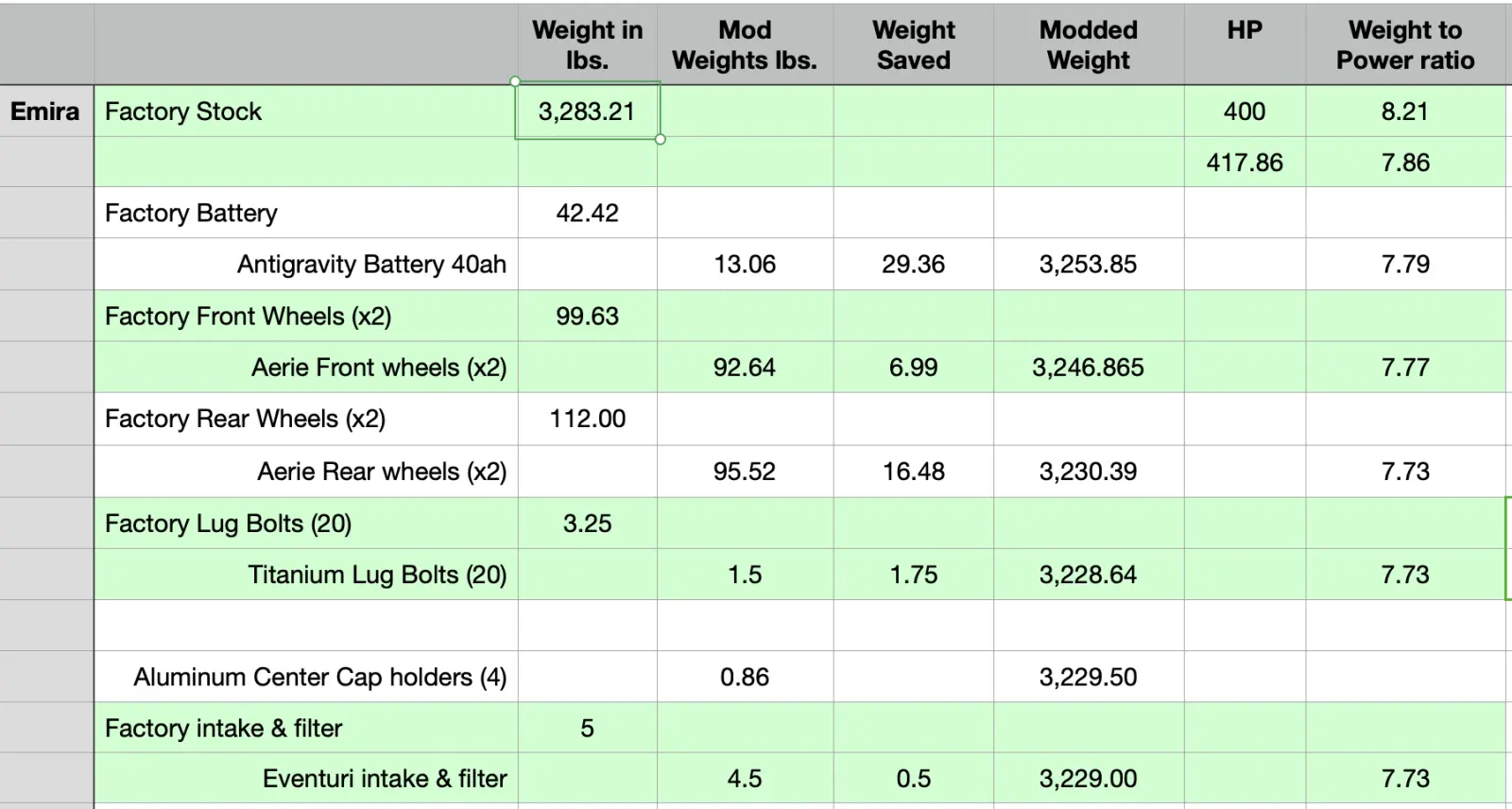Select the HP column header cell
This screenshot has width=1512, height=809.
pyautogui.click(x=1244, y=45)
